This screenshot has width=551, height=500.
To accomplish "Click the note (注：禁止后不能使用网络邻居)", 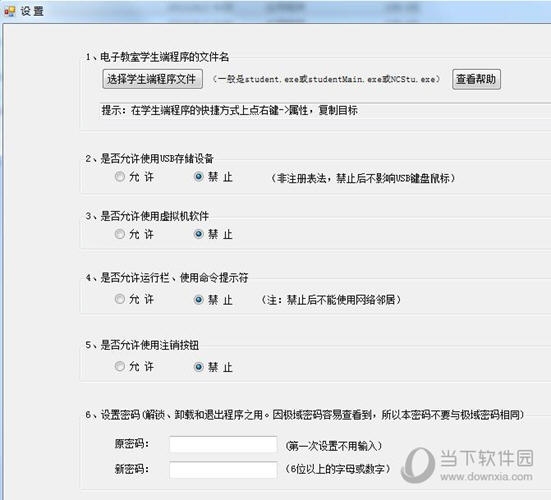I will (331, 300).
